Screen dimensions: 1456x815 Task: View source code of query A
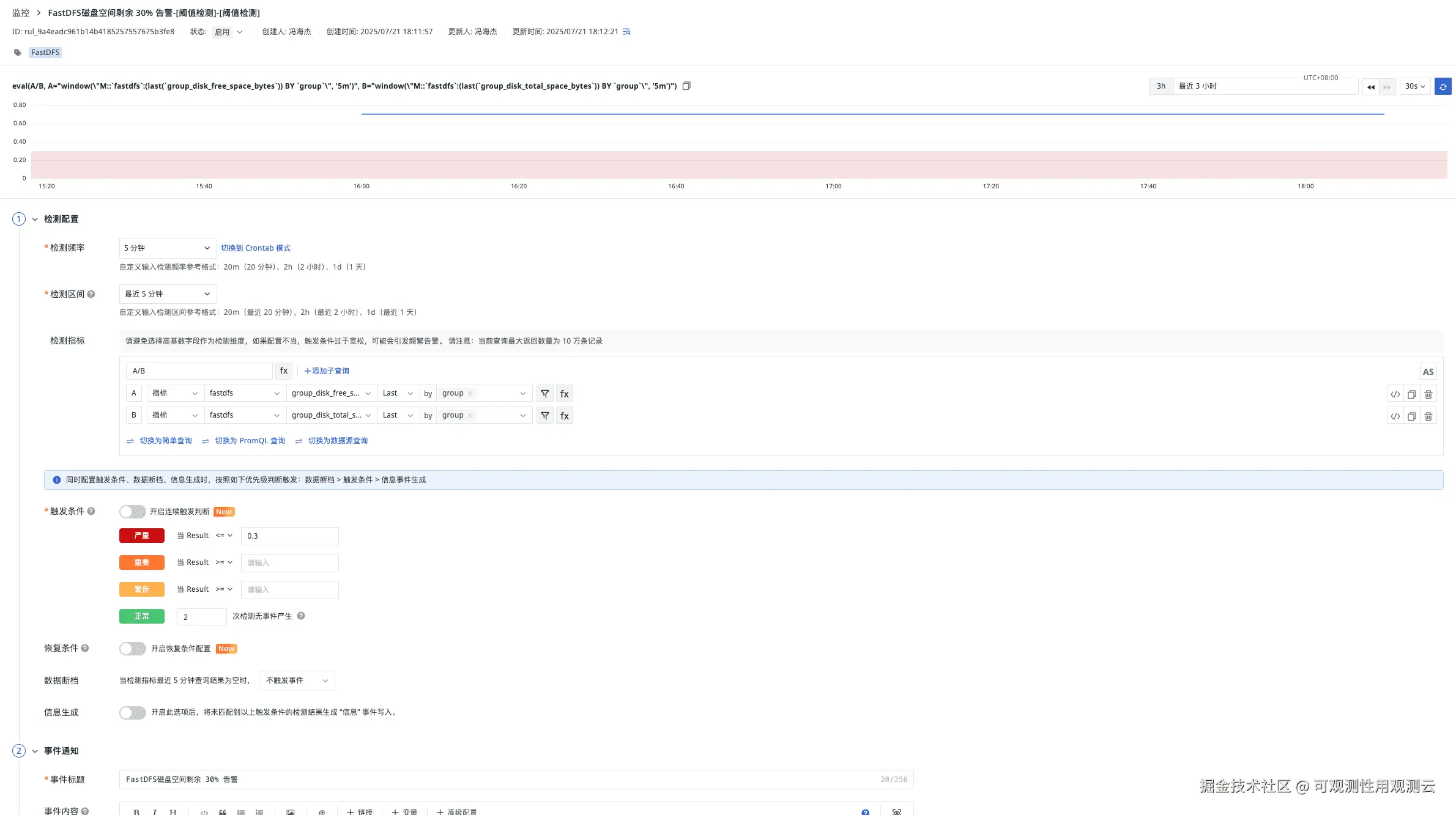click(x=1395, y=394)
